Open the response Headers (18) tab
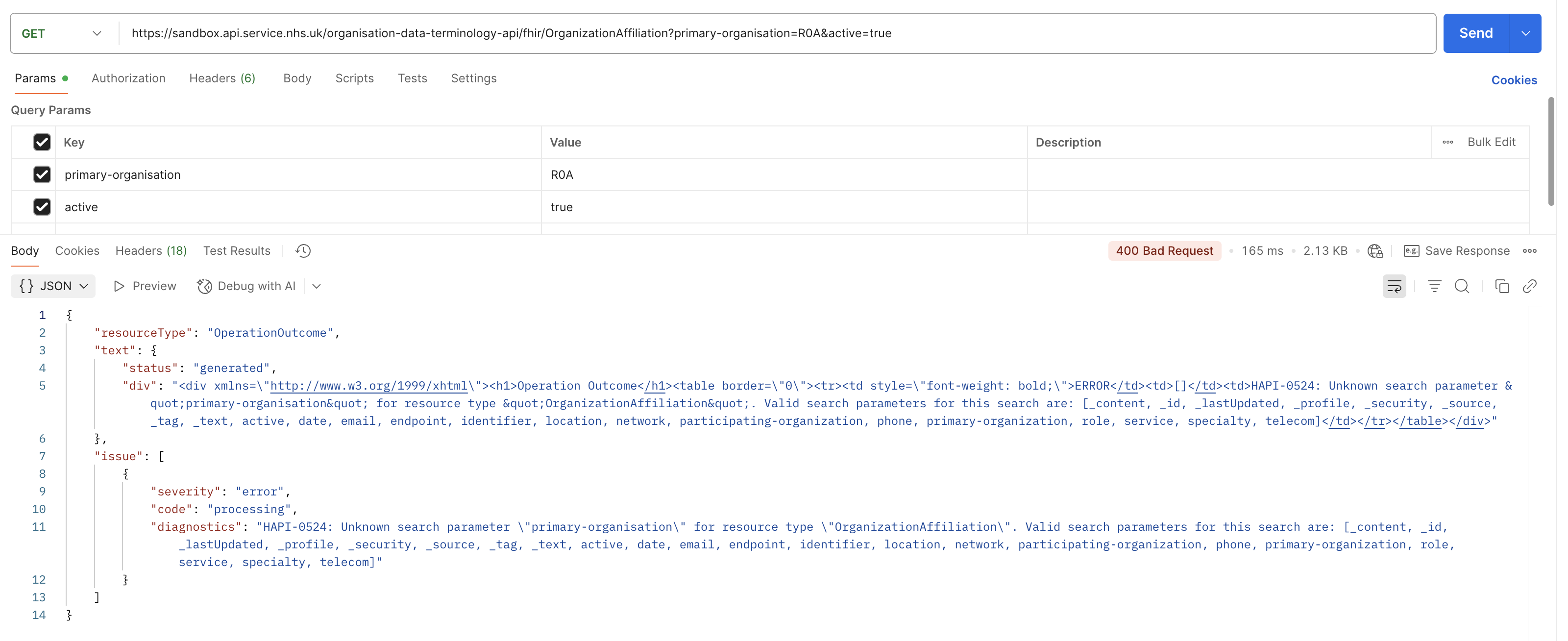 pyautogui.click(x=151, y=251)
